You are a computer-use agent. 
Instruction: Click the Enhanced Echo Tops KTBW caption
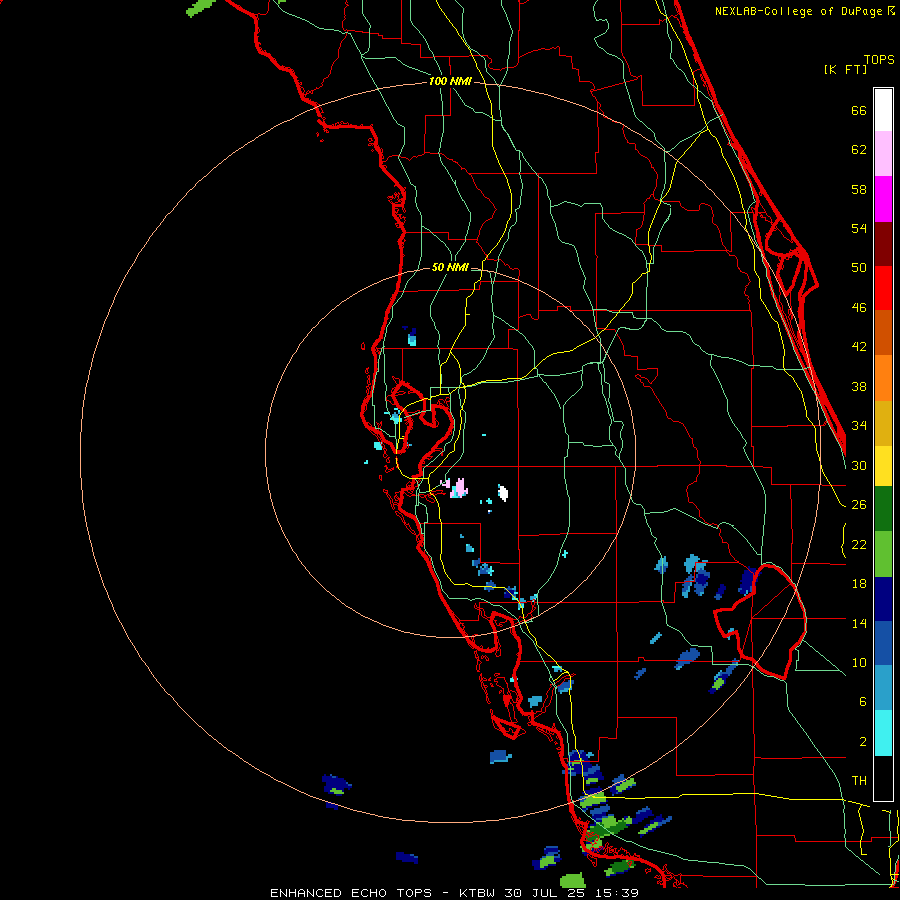[454, 893]
